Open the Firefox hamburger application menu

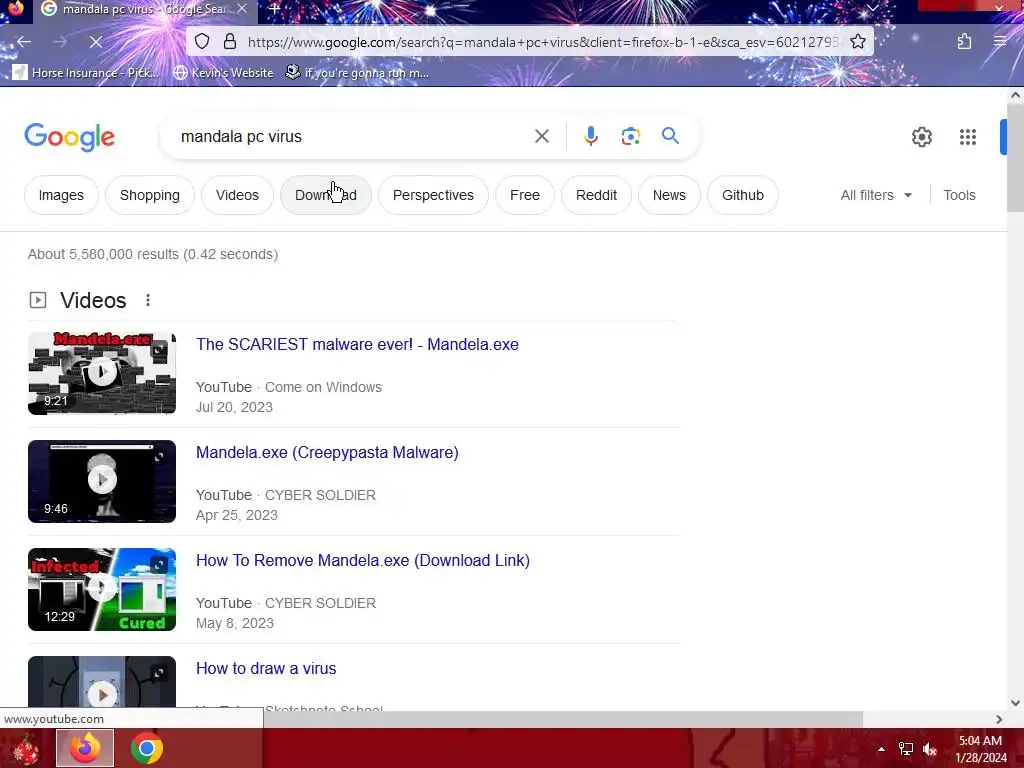(999, 42)
